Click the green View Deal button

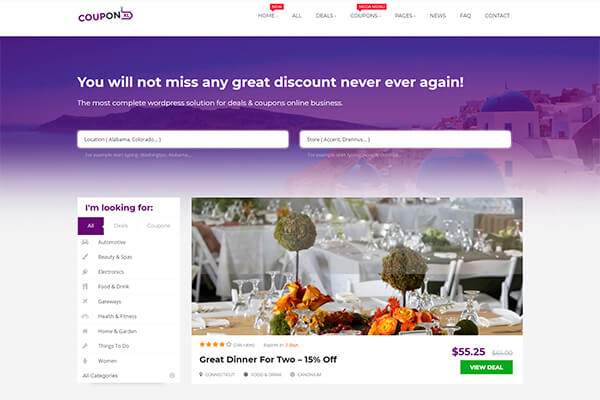click(486, 367)
